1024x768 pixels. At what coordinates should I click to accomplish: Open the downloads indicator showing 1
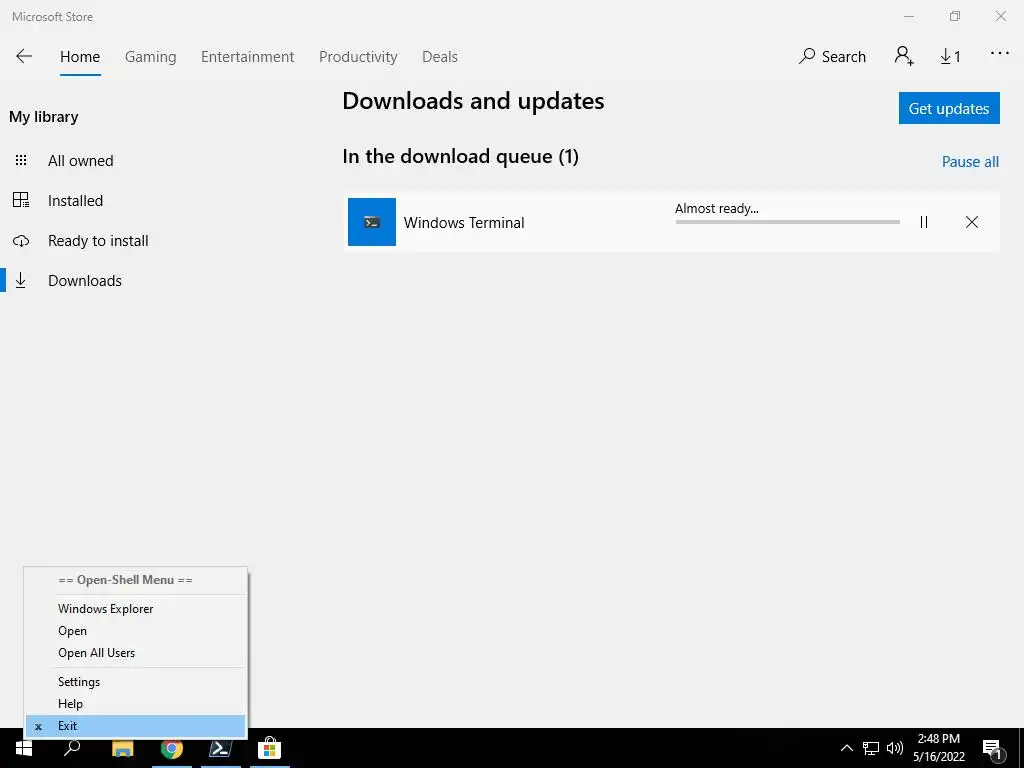coord(950,57)
